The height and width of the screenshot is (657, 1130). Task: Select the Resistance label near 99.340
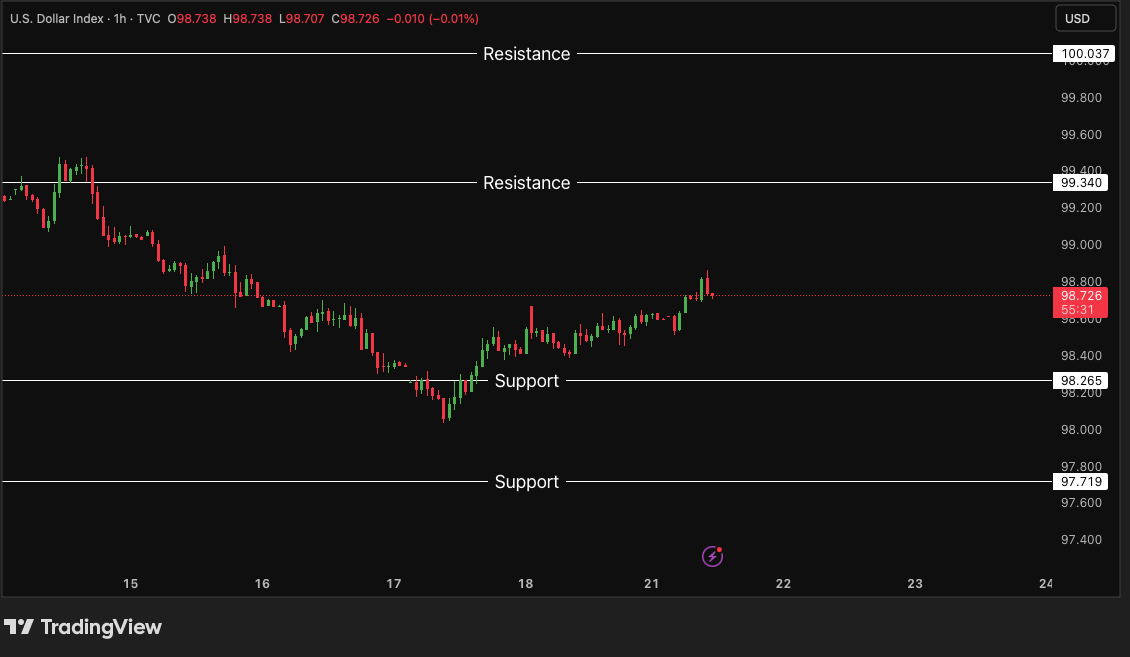(526, 183)
